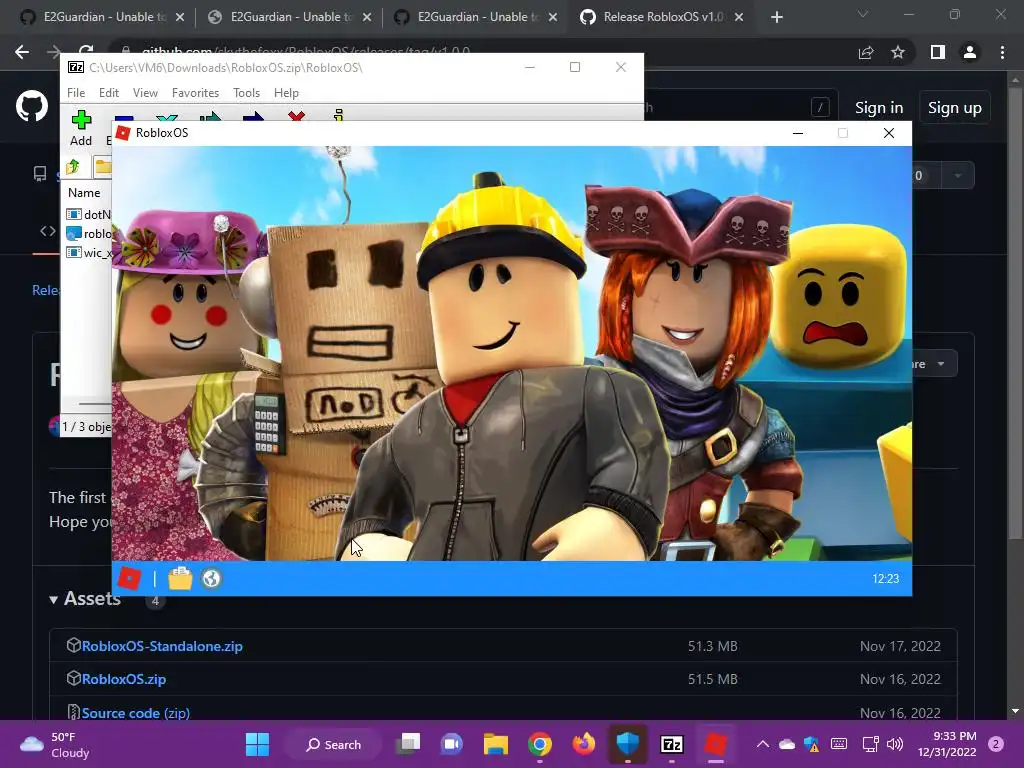Open the Chrome profile icon
1024x768 pixels.
tap(970, 52)
